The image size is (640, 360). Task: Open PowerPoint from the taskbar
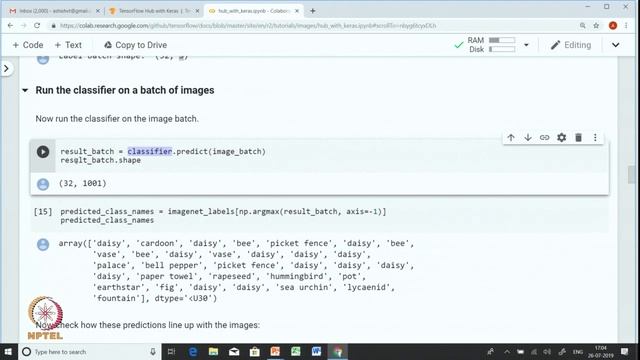(x=275, y=351)
